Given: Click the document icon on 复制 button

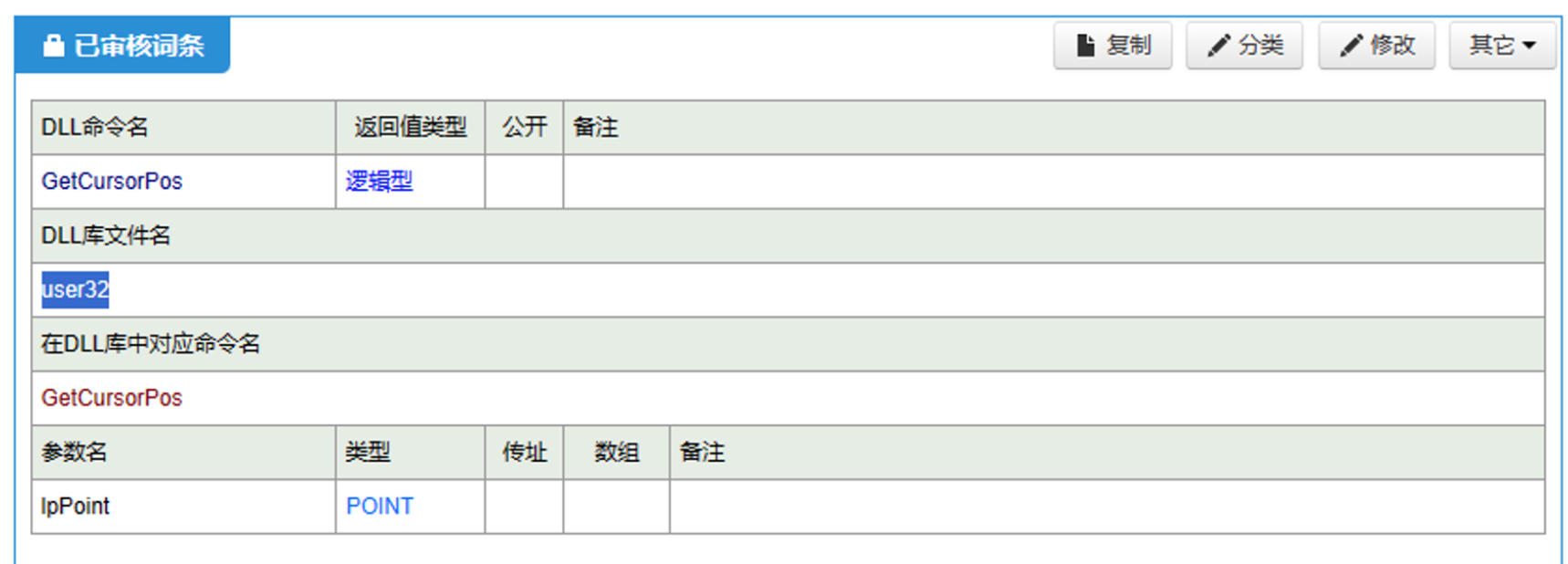Looking at the screenshot, I should tap(1085, 45).
